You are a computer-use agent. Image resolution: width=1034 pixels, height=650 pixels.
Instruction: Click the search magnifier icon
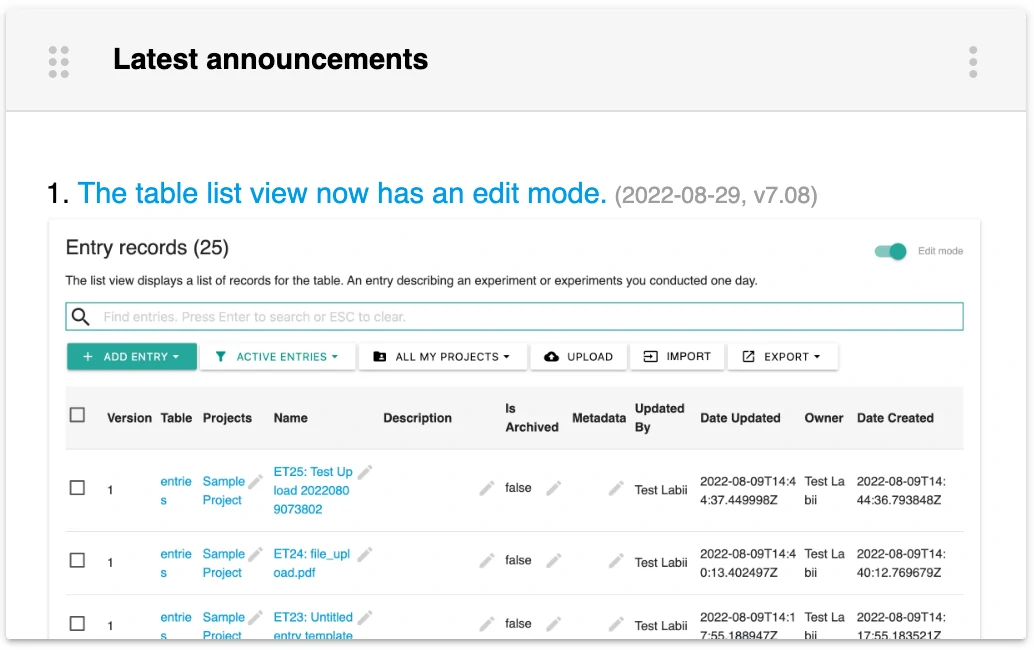[80, 317]
